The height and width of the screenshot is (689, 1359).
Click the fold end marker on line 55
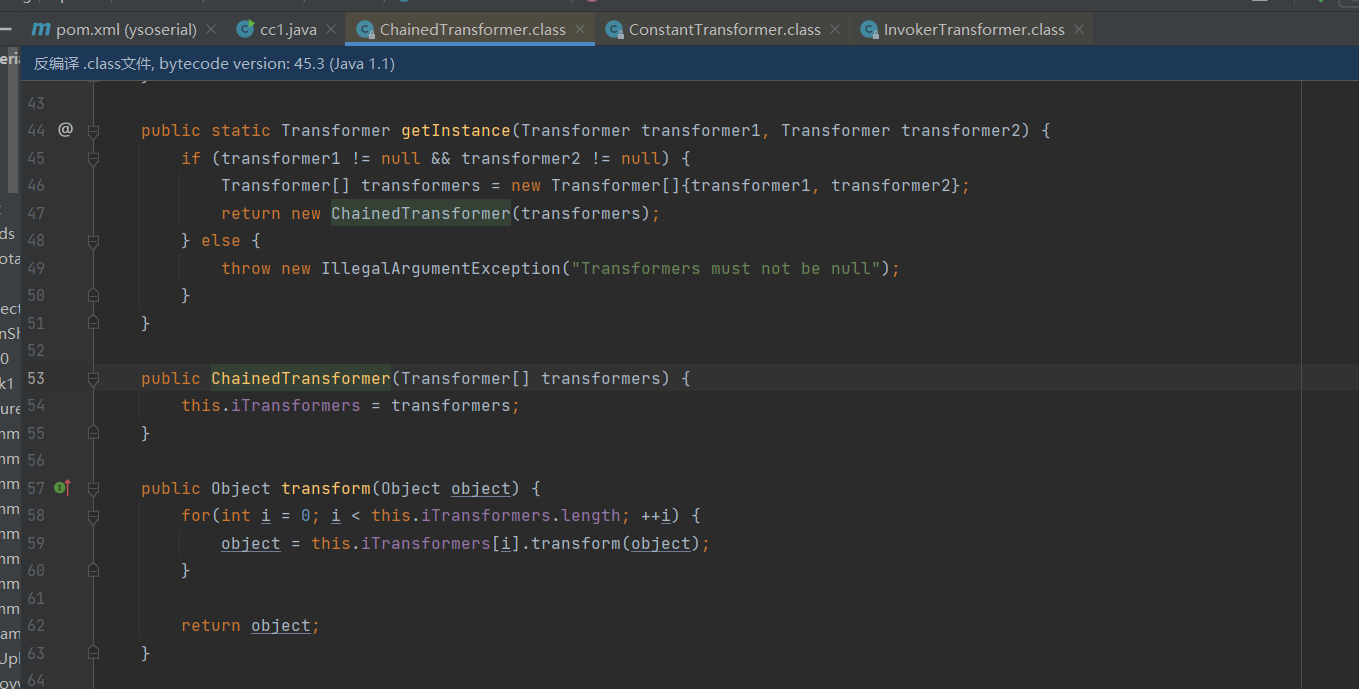pyautogui.click(x=93, y=433)
